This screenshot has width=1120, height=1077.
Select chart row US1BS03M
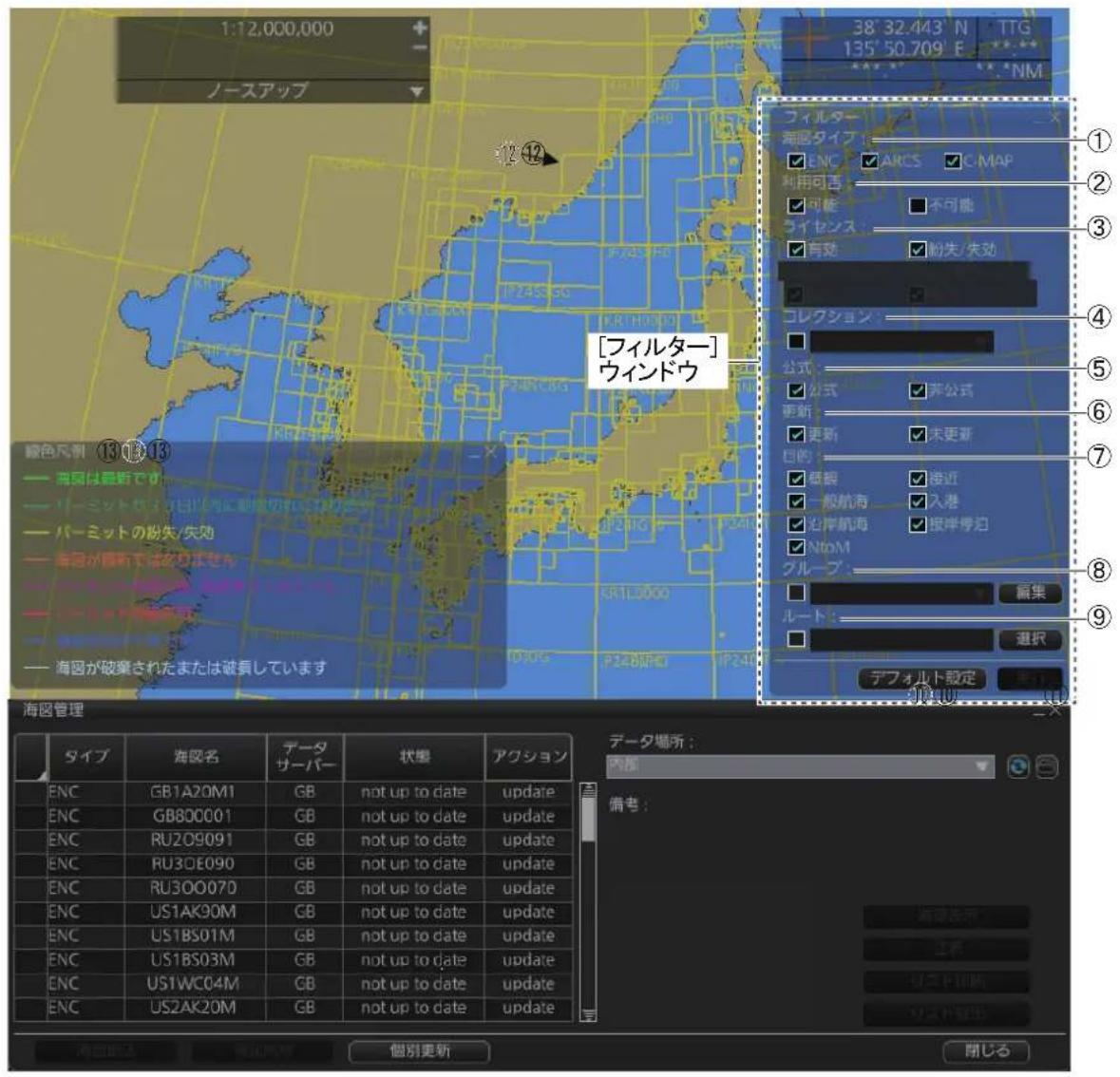pos(293,960)
